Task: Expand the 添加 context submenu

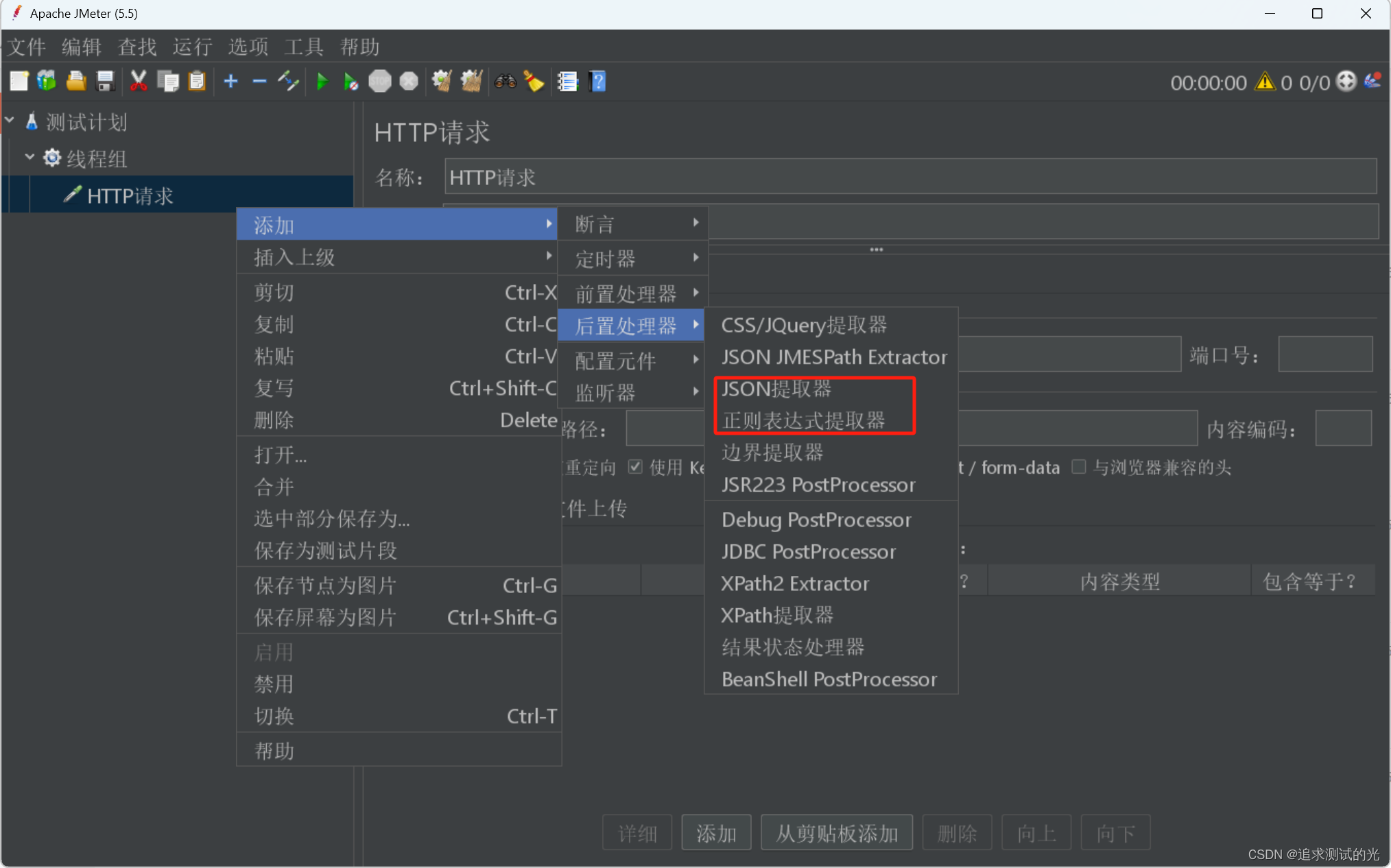Action: (397, 224)
